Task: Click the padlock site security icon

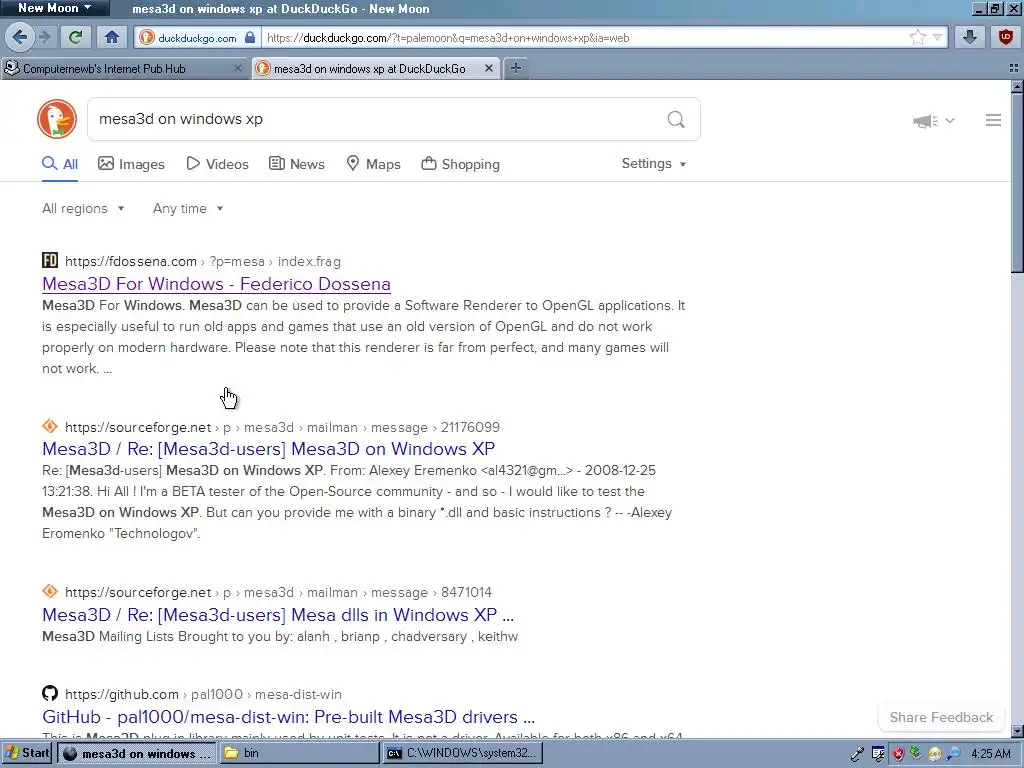Action: [x=249, y=37]
